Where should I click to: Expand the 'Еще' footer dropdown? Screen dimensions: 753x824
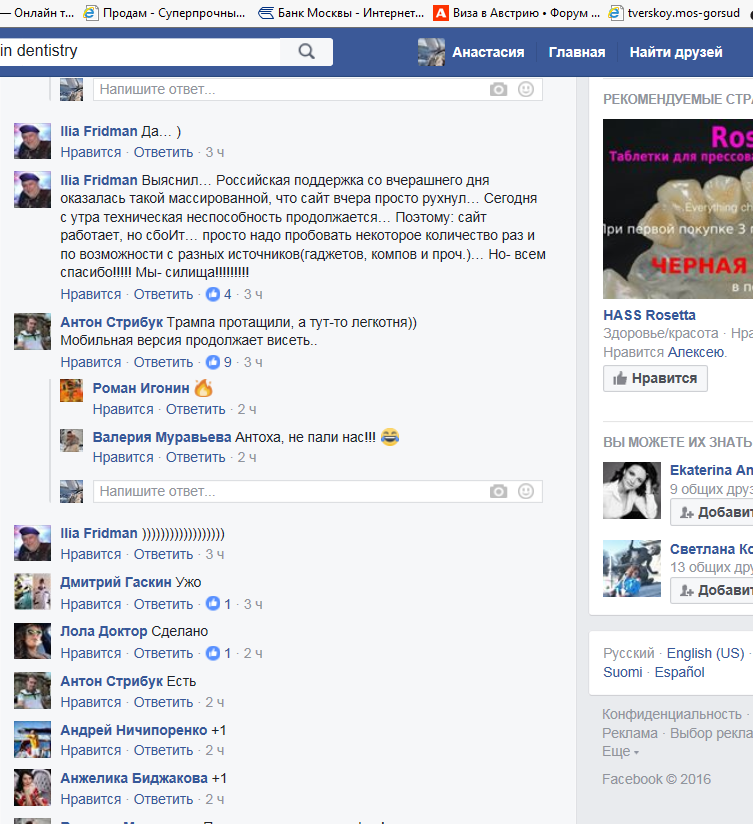point(620,752)
